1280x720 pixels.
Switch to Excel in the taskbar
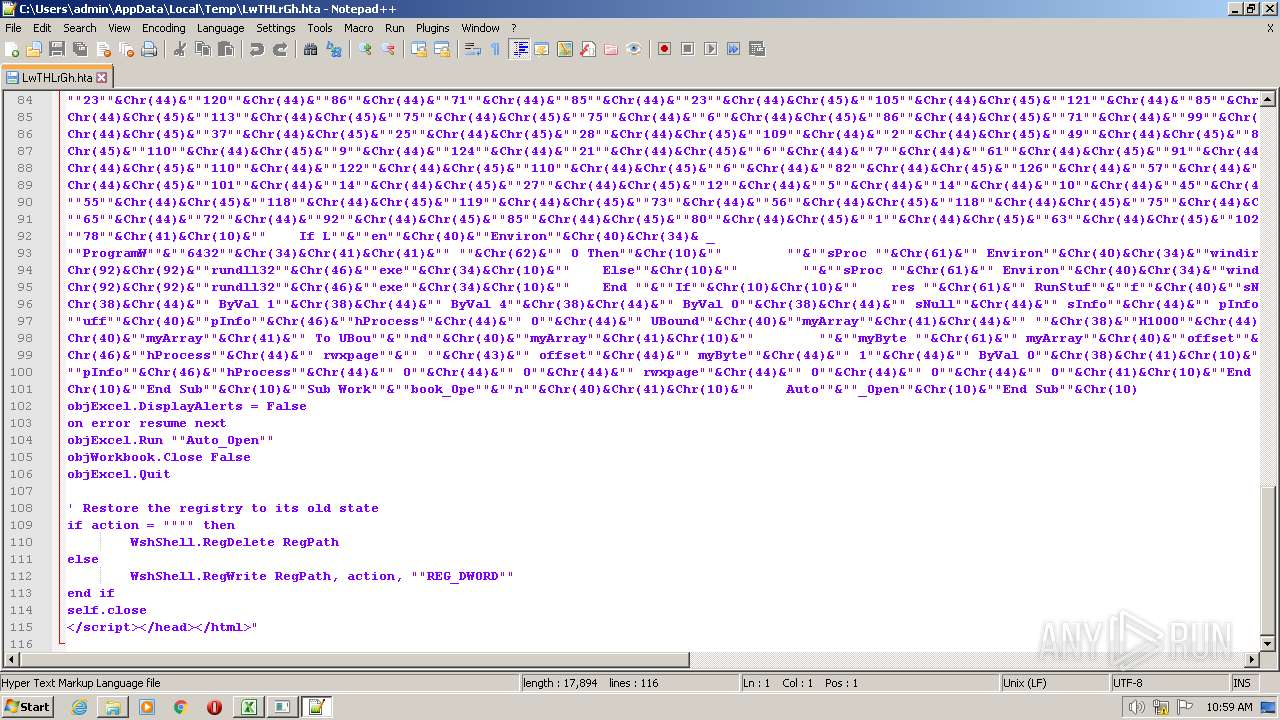point(248,707)
